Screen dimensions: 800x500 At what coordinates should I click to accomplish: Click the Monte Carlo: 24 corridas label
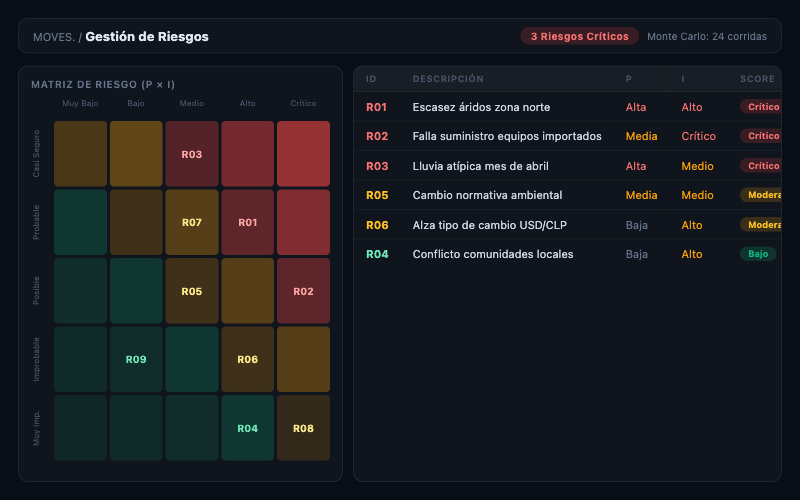click(707, 36)
